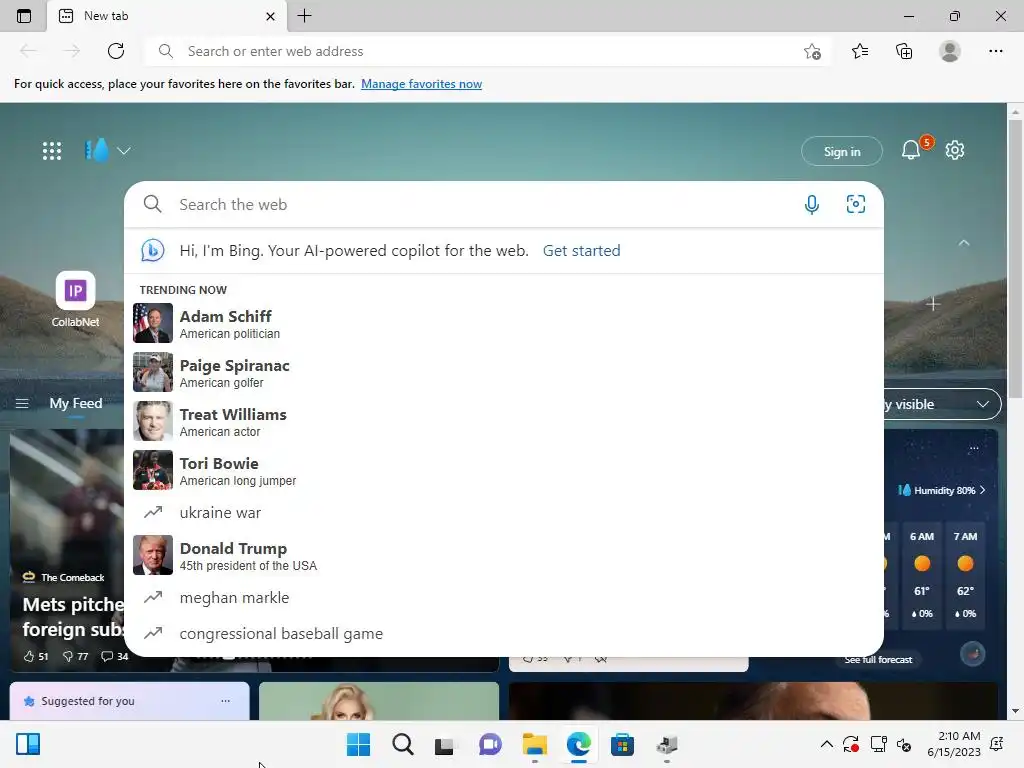Open the Mets pitcher news story
The width and height of the screenshot is (1024, 768).
(x=74, y=616)
